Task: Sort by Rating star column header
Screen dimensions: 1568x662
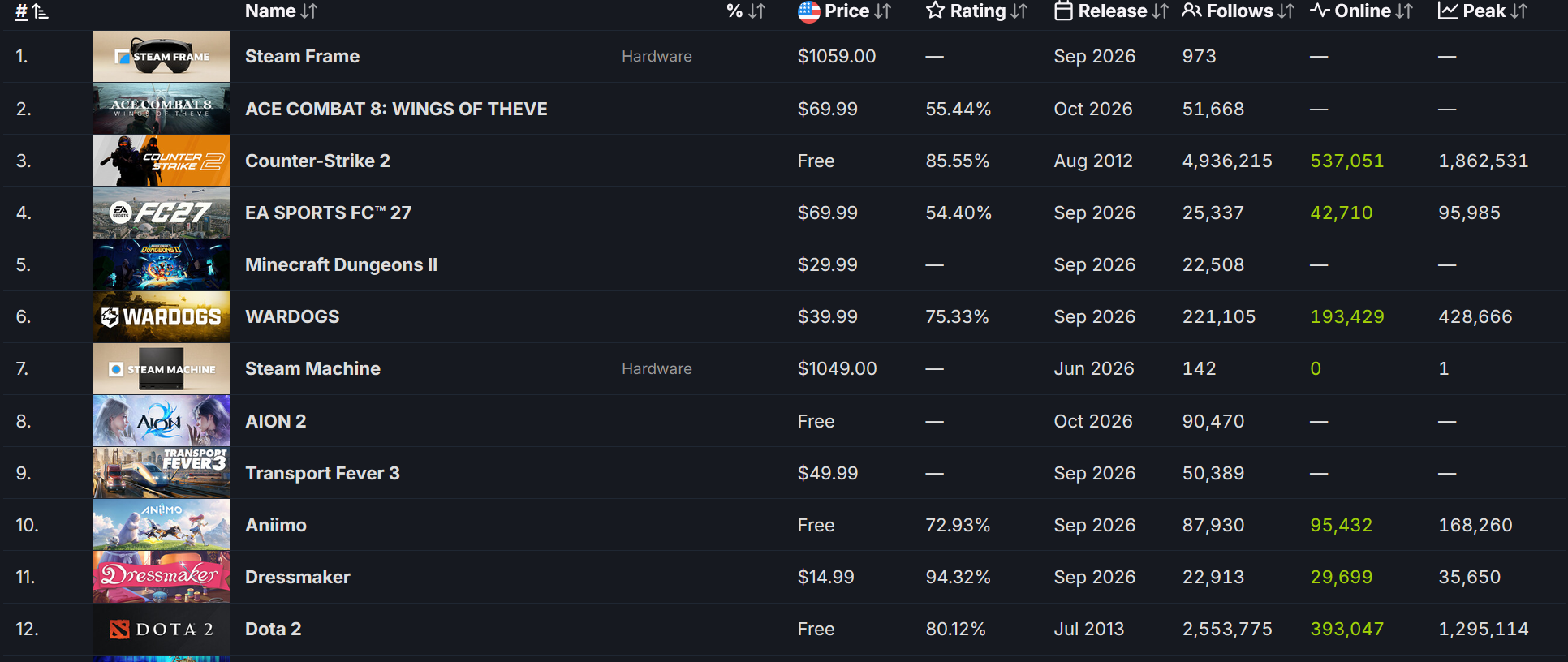Action: 976,11
